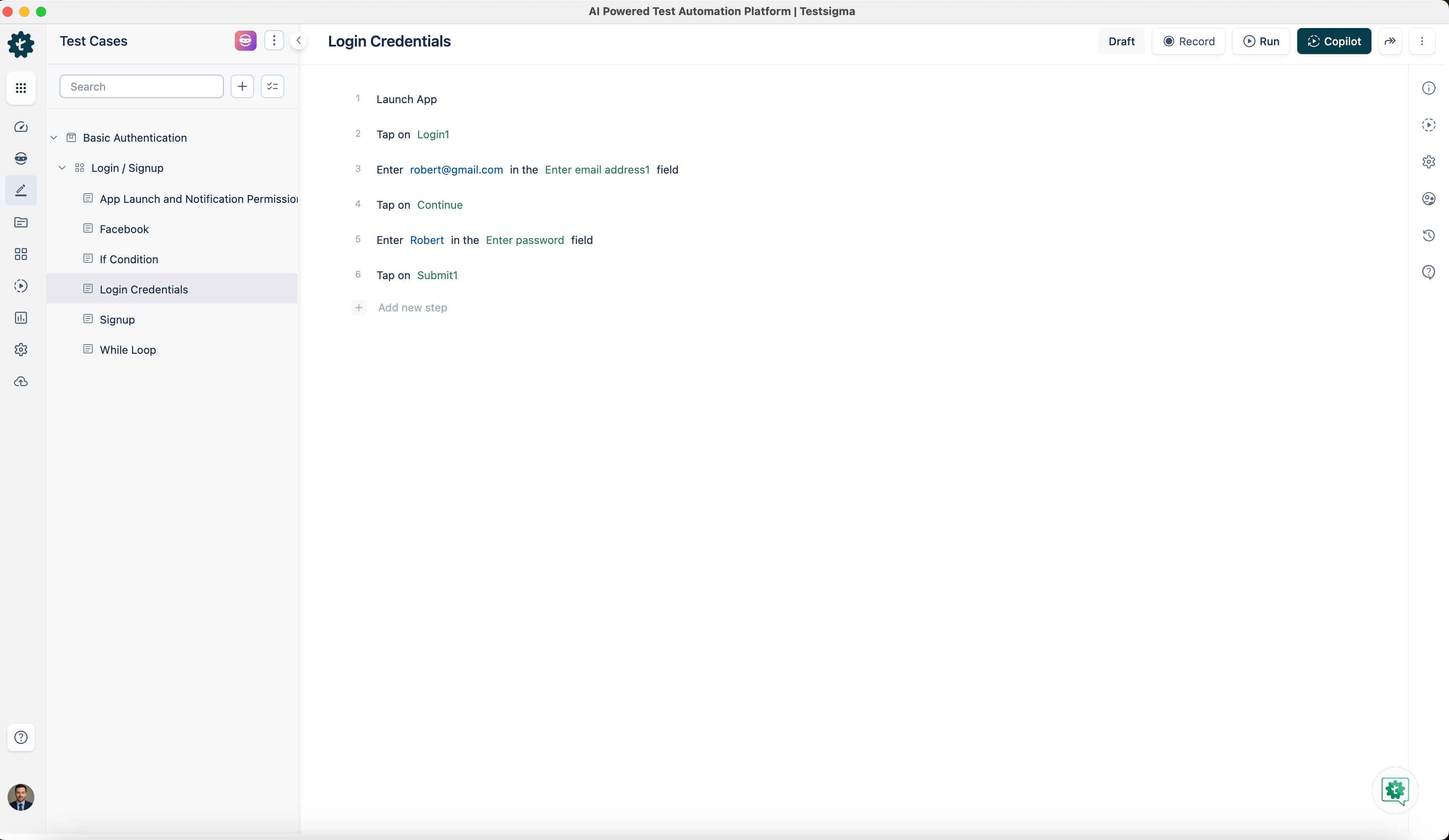Open the runs play-circle icon in sidebar
The height and width of the screenshot is (840, 1449).
coord(21,286)
